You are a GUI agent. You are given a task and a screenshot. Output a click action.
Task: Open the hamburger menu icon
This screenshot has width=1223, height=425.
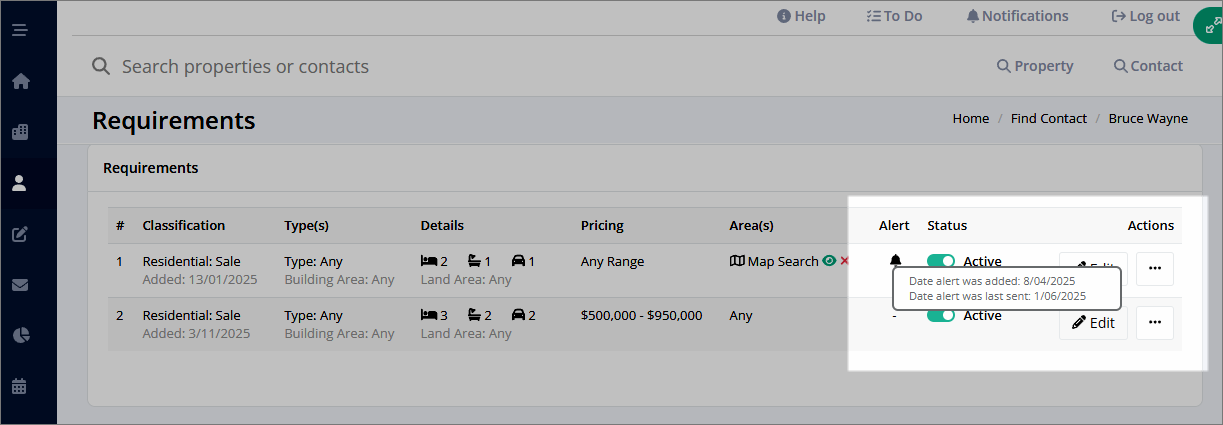point(19,30)
